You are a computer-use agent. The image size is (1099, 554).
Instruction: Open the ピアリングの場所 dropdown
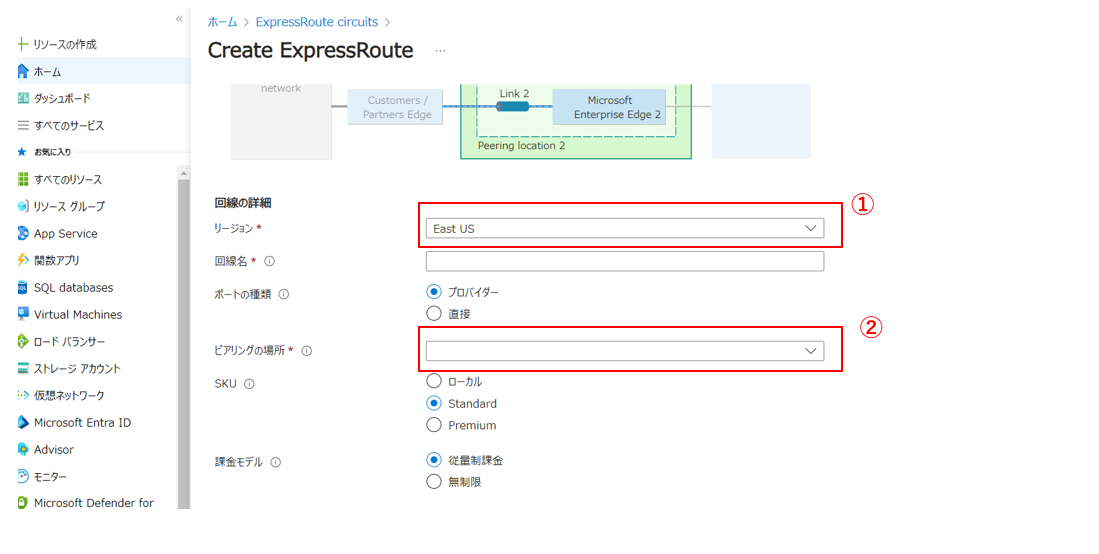[624, 351]
